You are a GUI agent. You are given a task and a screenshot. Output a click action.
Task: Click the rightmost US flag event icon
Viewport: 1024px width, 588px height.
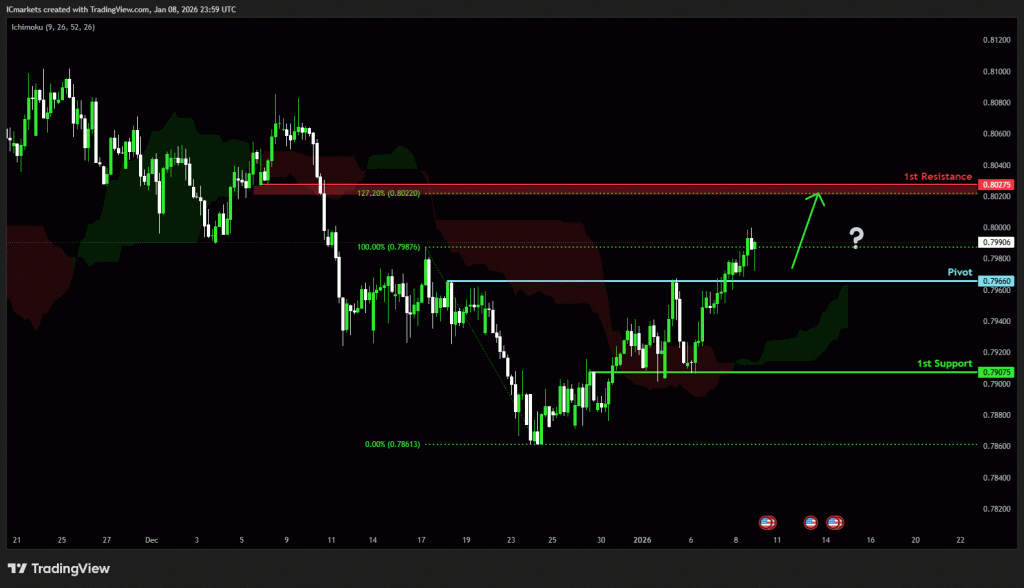(834, 522)
